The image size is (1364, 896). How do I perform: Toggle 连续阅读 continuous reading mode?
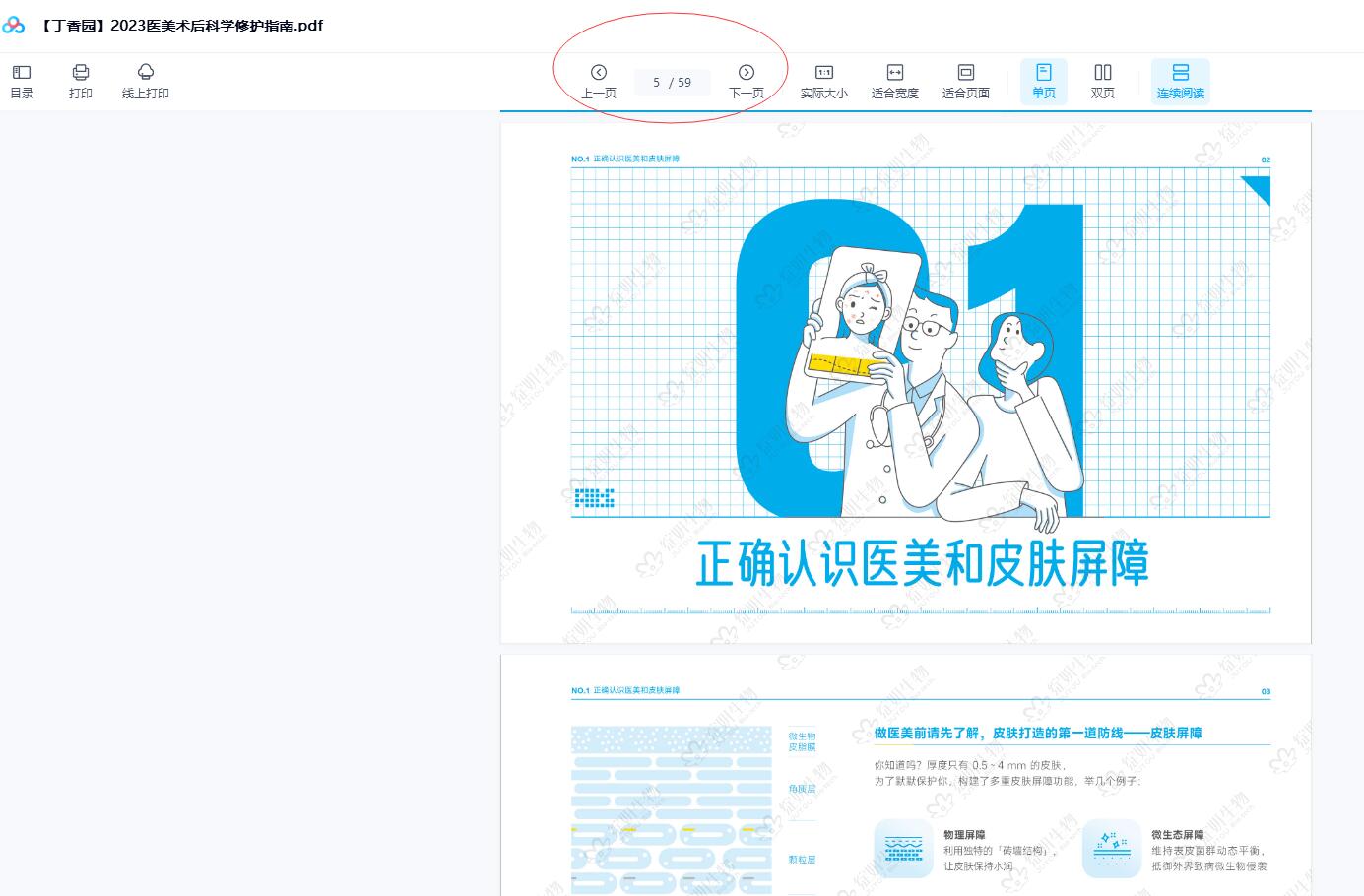pos(1180,81)
